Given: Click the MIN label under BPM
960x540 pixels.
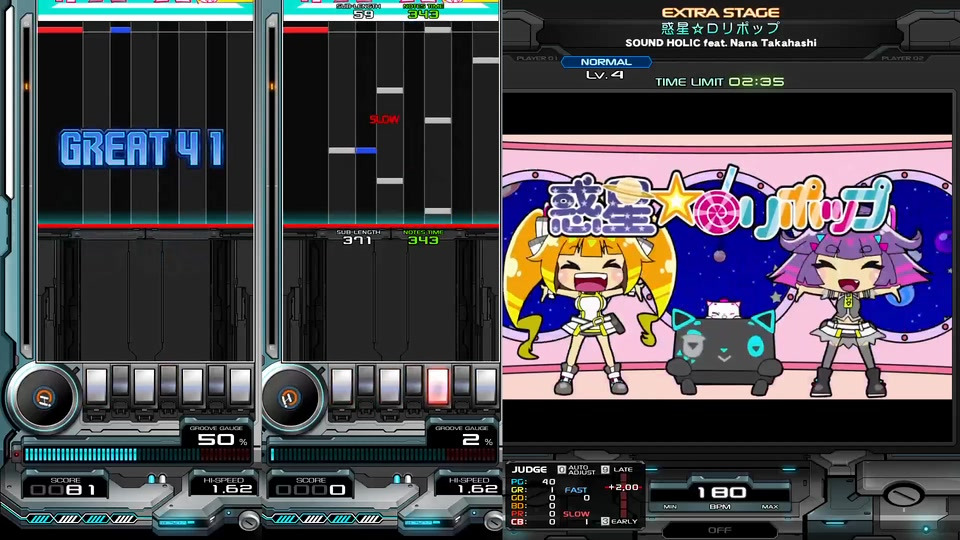Looking at the screenshot, I should point(670,507).
